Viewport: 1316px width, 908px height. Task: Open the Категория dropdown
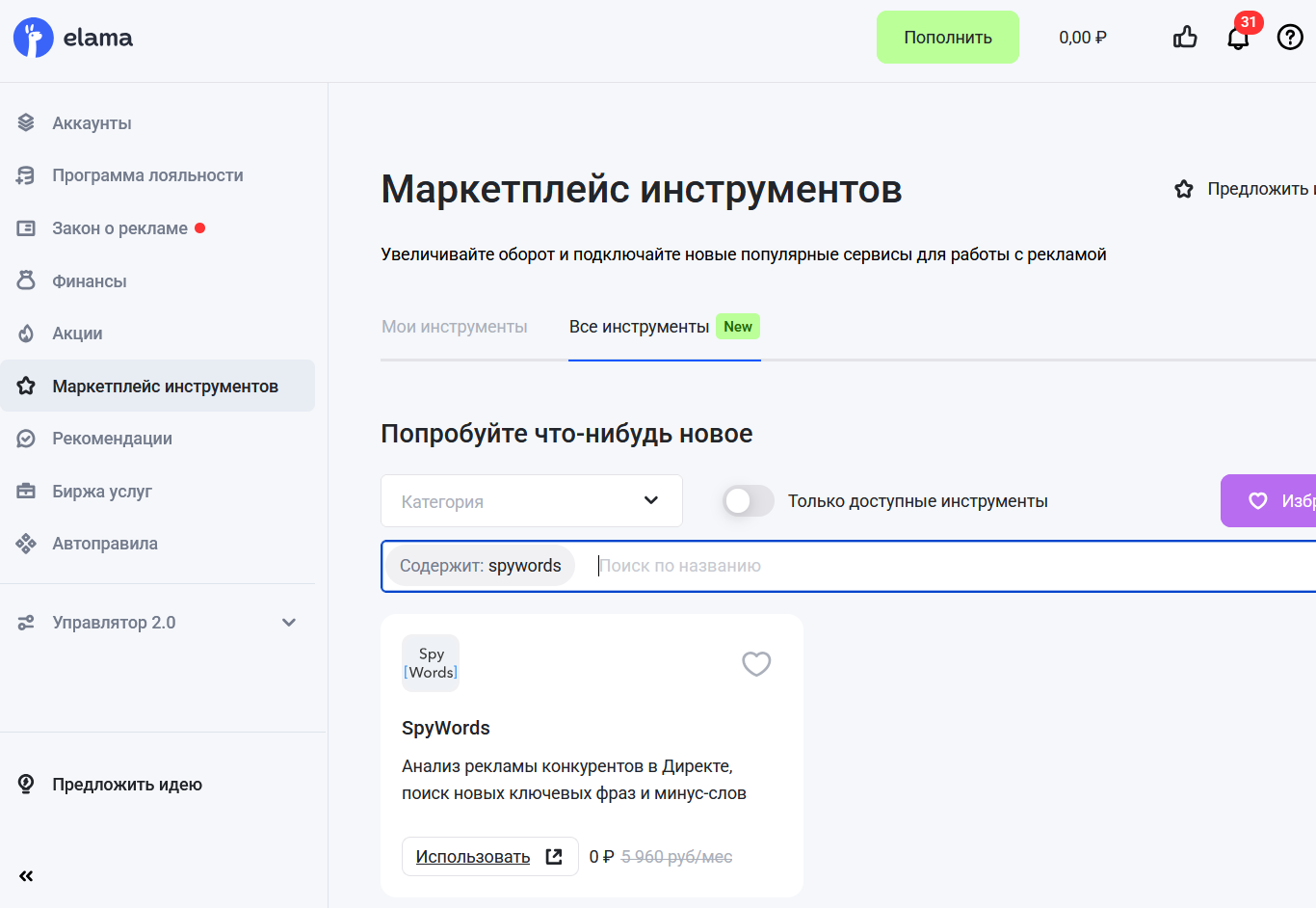click(x=531, y=500)
